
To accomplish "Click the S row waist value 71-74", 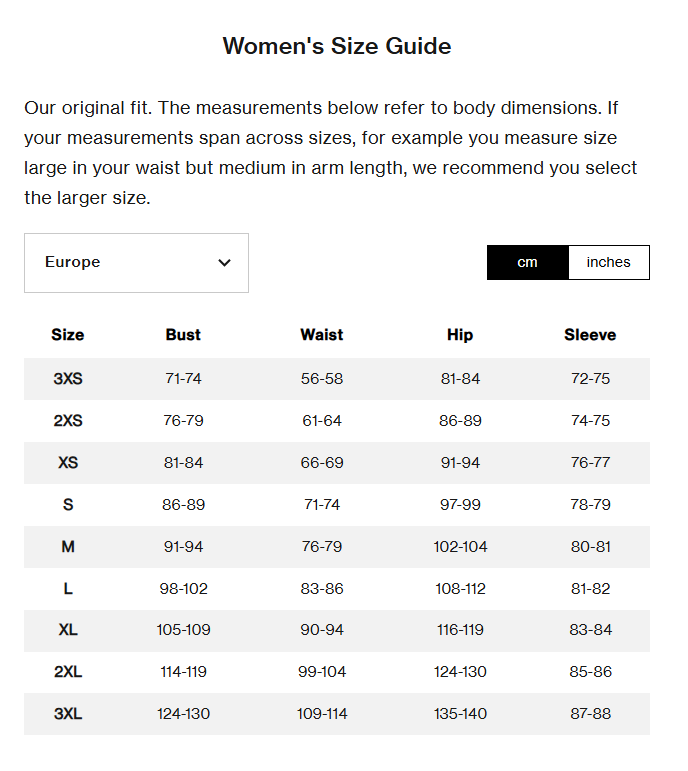I will pos(321,505).
